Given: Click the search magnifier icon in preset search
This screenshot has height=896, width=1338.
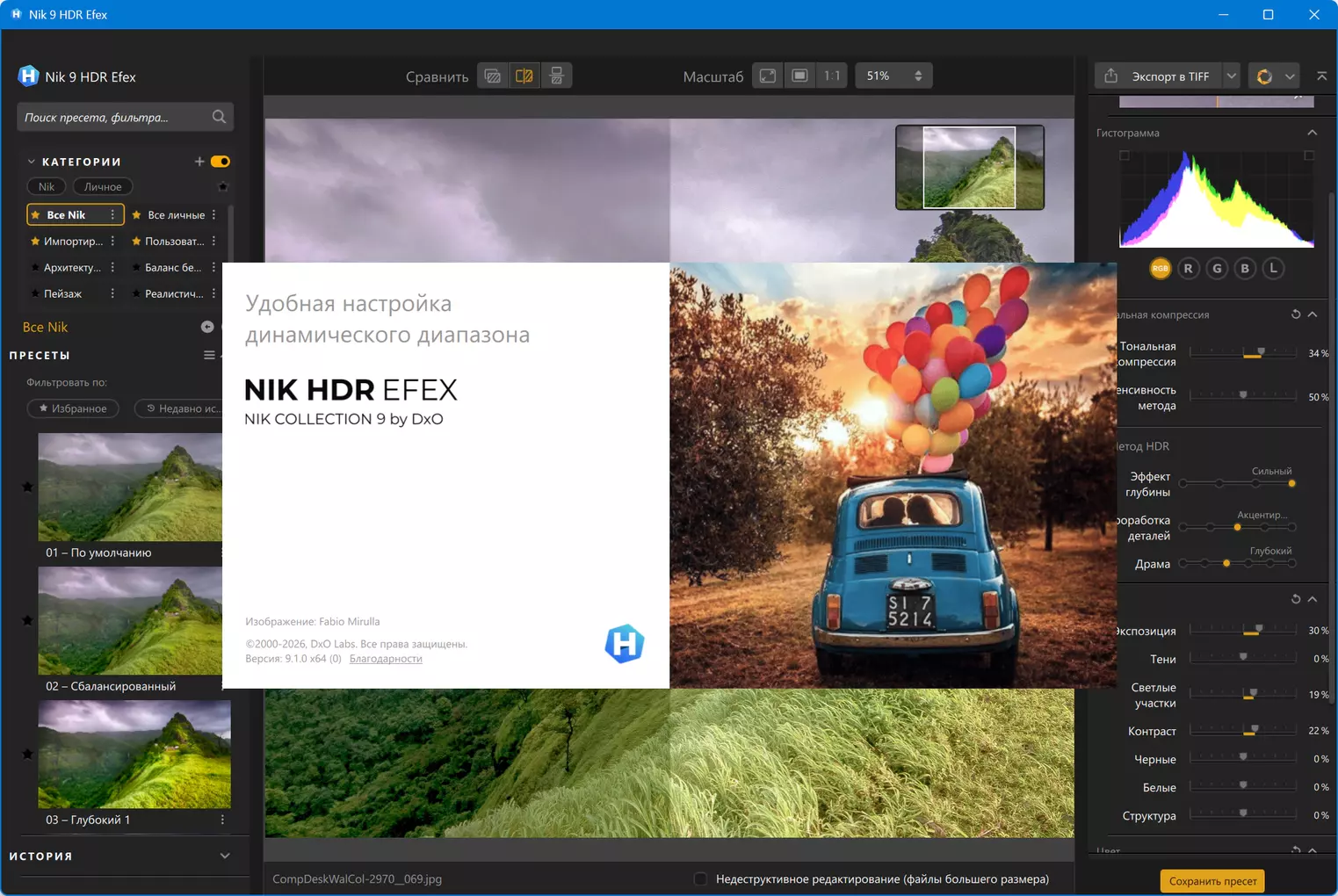Looking at the screenshot, I should tap(219, 117).
